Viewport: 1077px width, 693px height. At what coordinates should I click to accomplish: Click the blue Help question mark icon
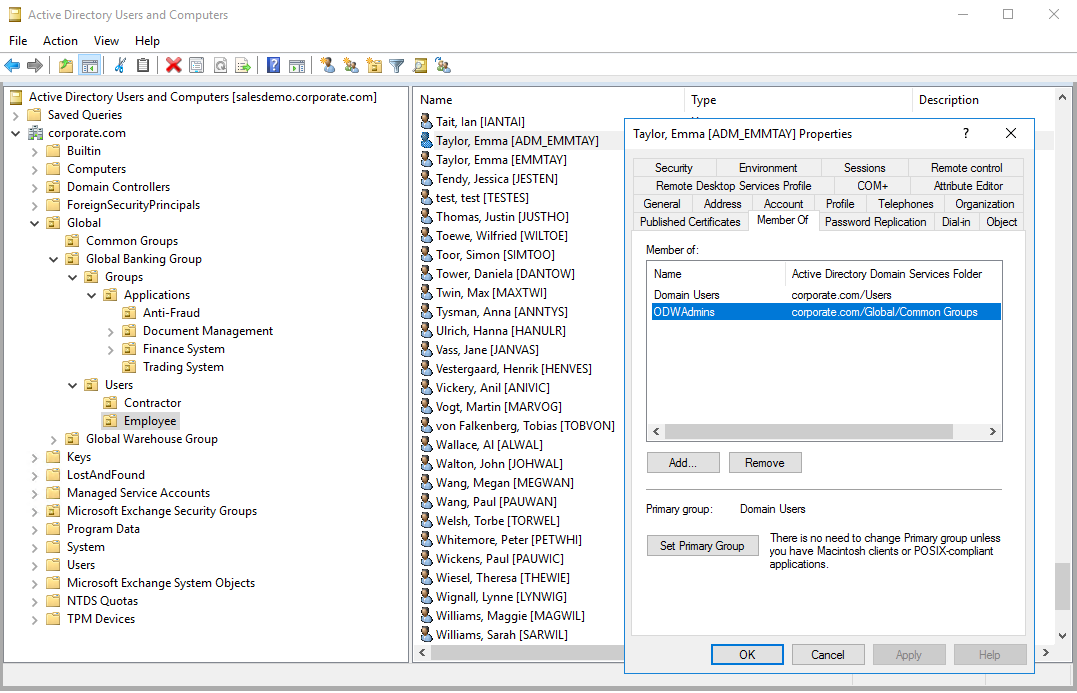coord(273,65)
